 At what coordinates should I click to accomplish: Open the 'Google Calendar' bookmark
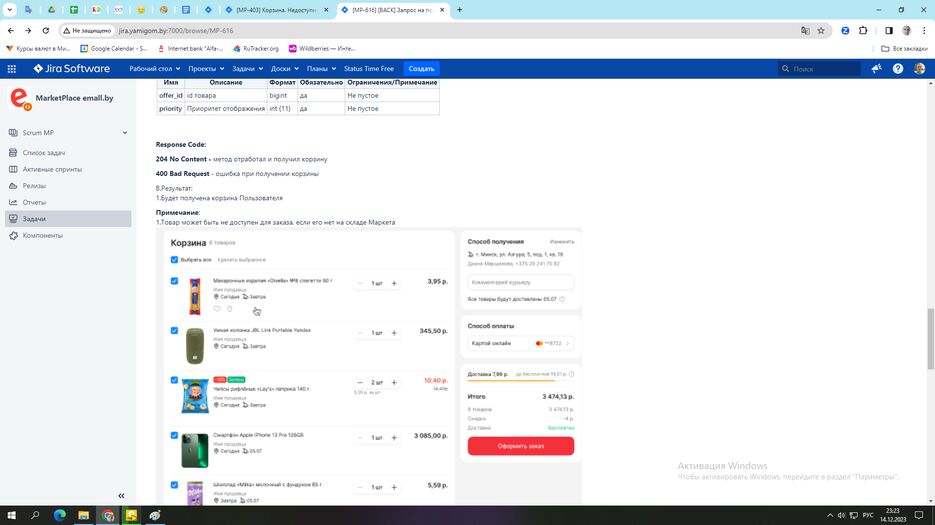coord(113,48)
